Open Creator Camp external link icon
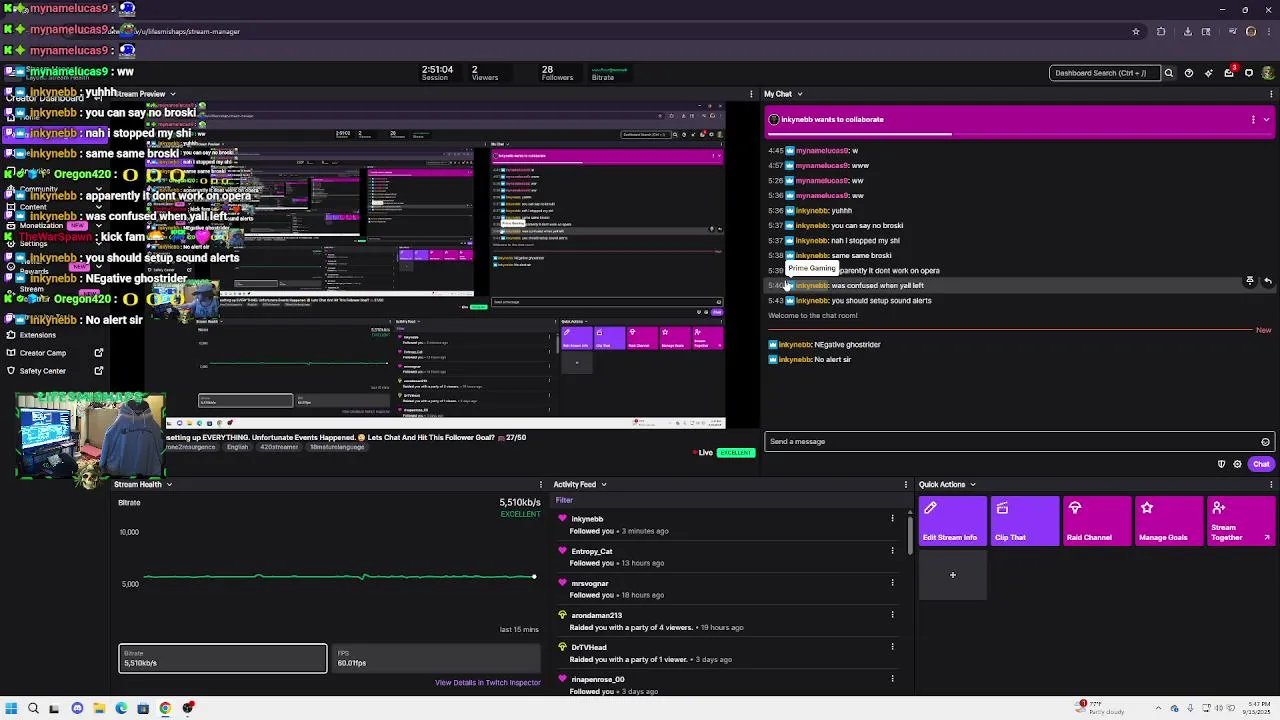The image size is (1280, 720). pos(98,353)
